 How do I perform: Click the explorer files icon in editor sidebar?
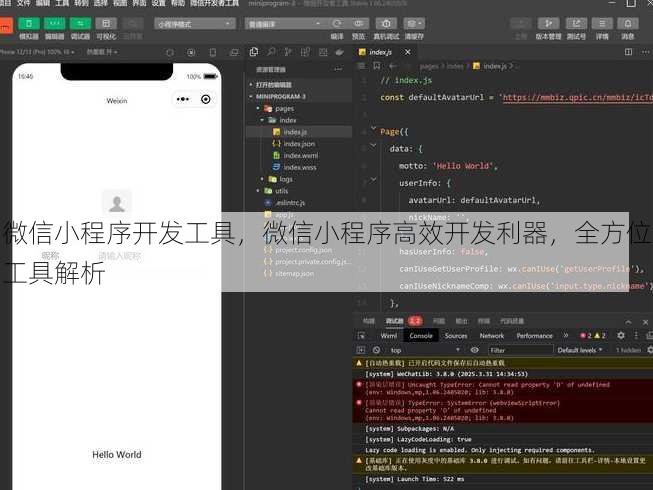point(254,52)
